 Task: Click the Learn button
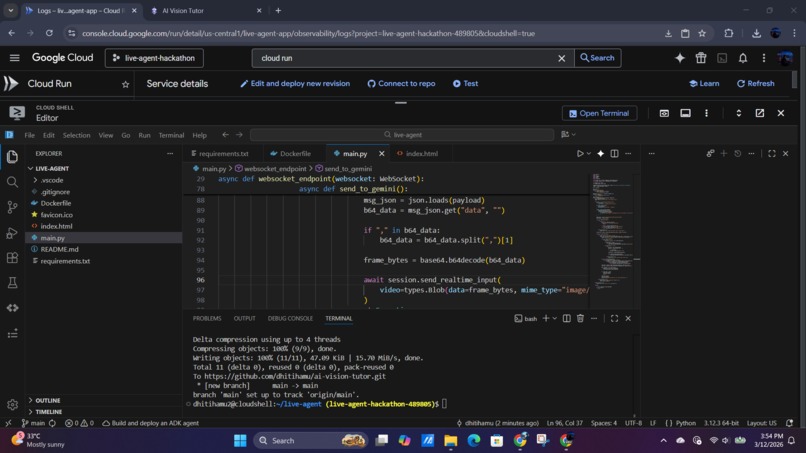[704, 83]
